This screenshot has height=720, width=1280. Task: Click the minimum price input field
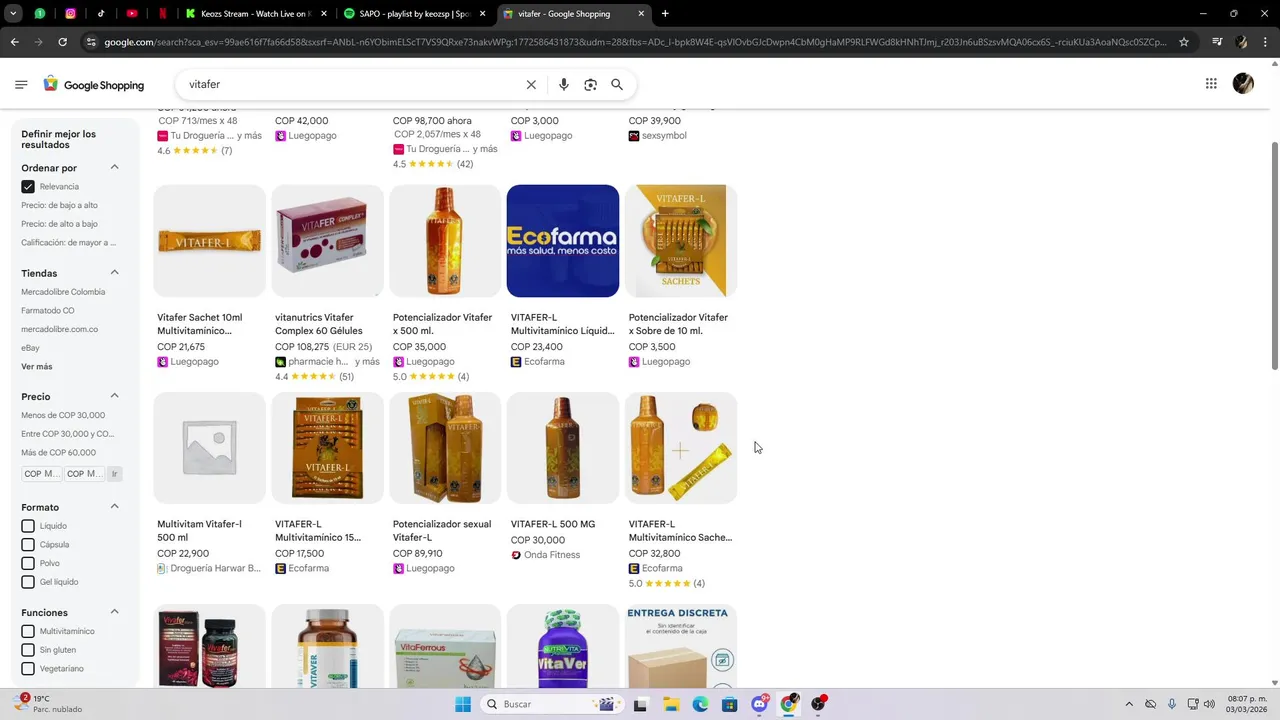pyautogui.click(x=42, y=474)
